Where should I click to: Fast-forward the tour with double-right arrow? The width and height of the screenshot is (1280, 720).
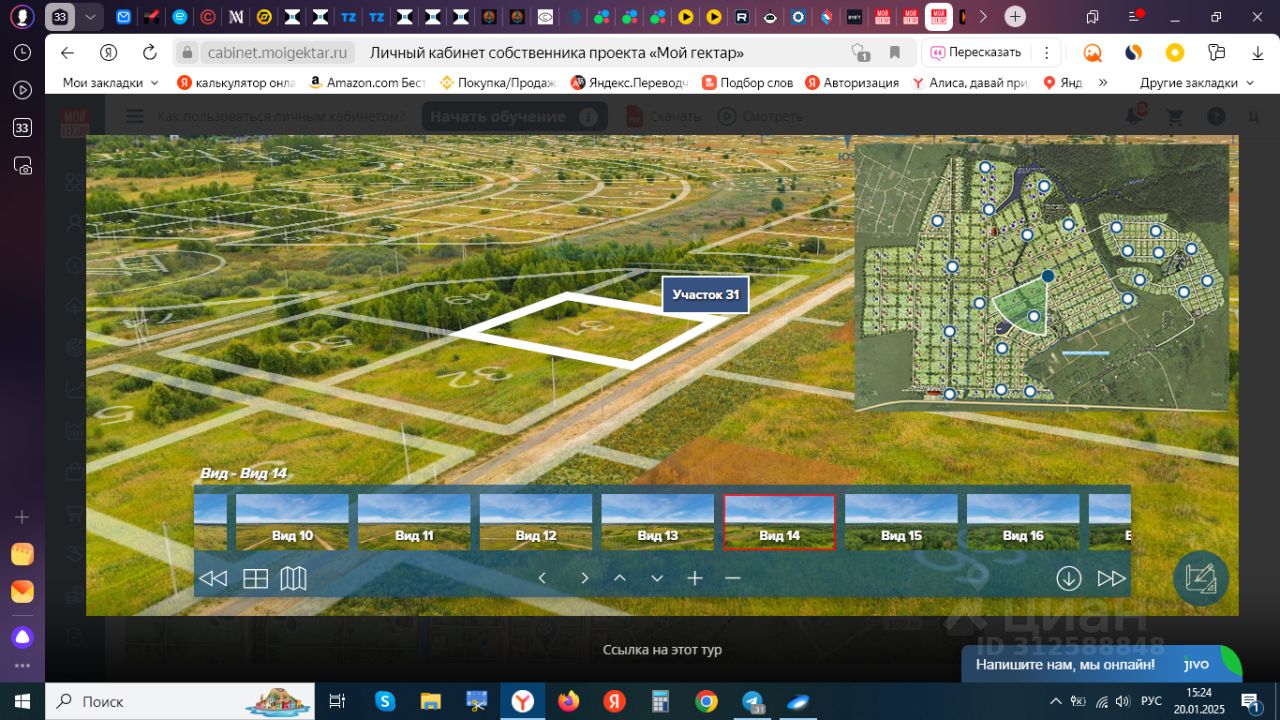[1112, 578]
